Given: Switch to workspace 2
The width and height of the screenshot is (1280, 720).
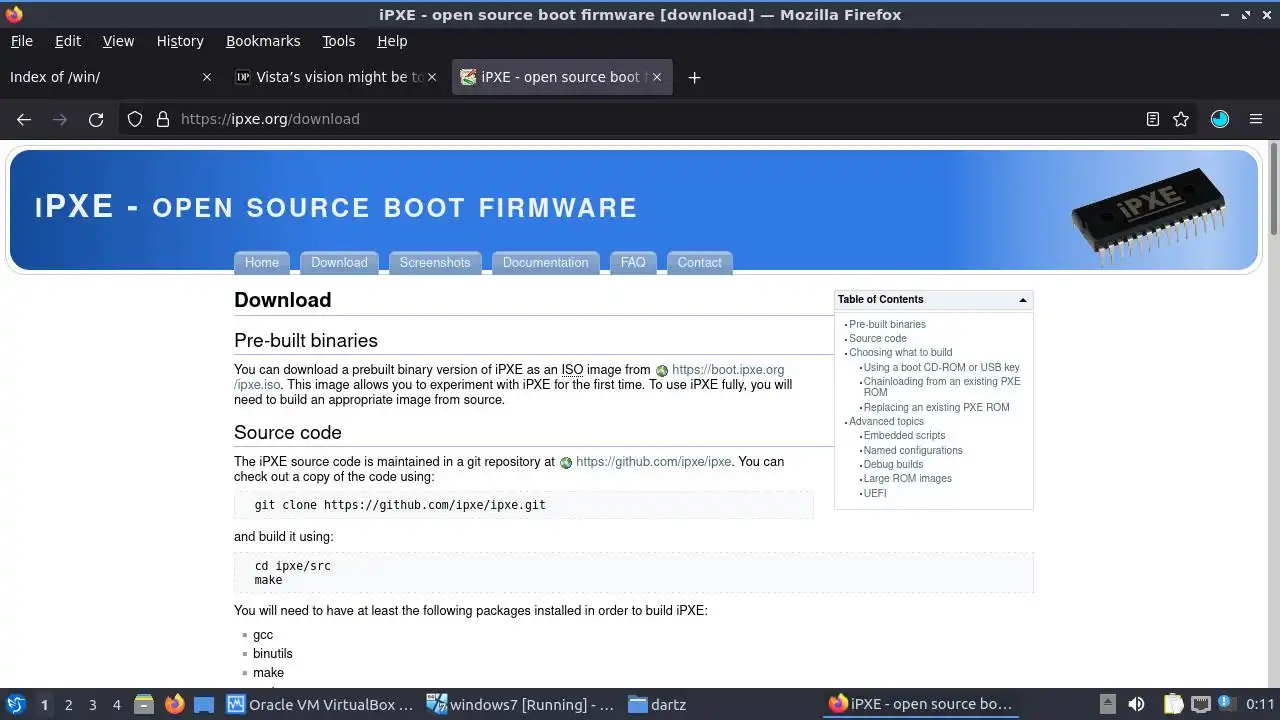Looking at the screenshot, I should 68,705.
